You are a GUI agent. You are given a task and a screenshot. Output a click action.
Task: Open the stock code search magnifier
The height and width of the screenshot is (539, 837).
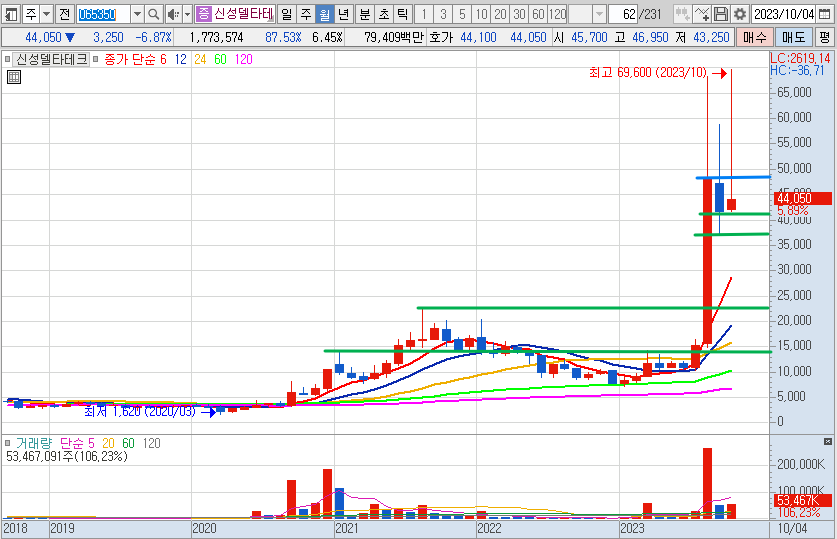tap(153, 14)
